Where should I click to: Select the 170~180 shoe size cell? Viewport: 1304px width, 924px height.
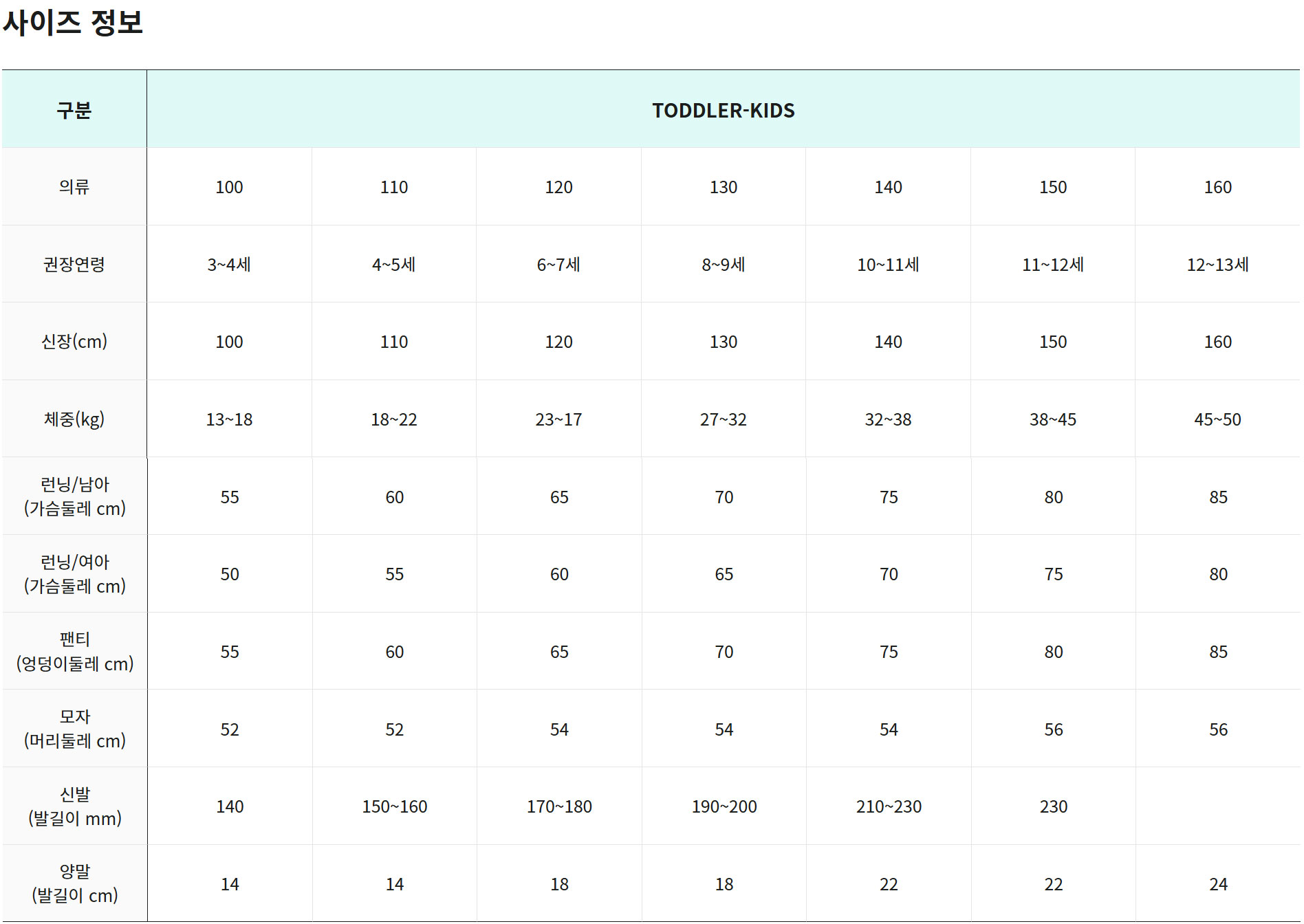coord(559,806)
